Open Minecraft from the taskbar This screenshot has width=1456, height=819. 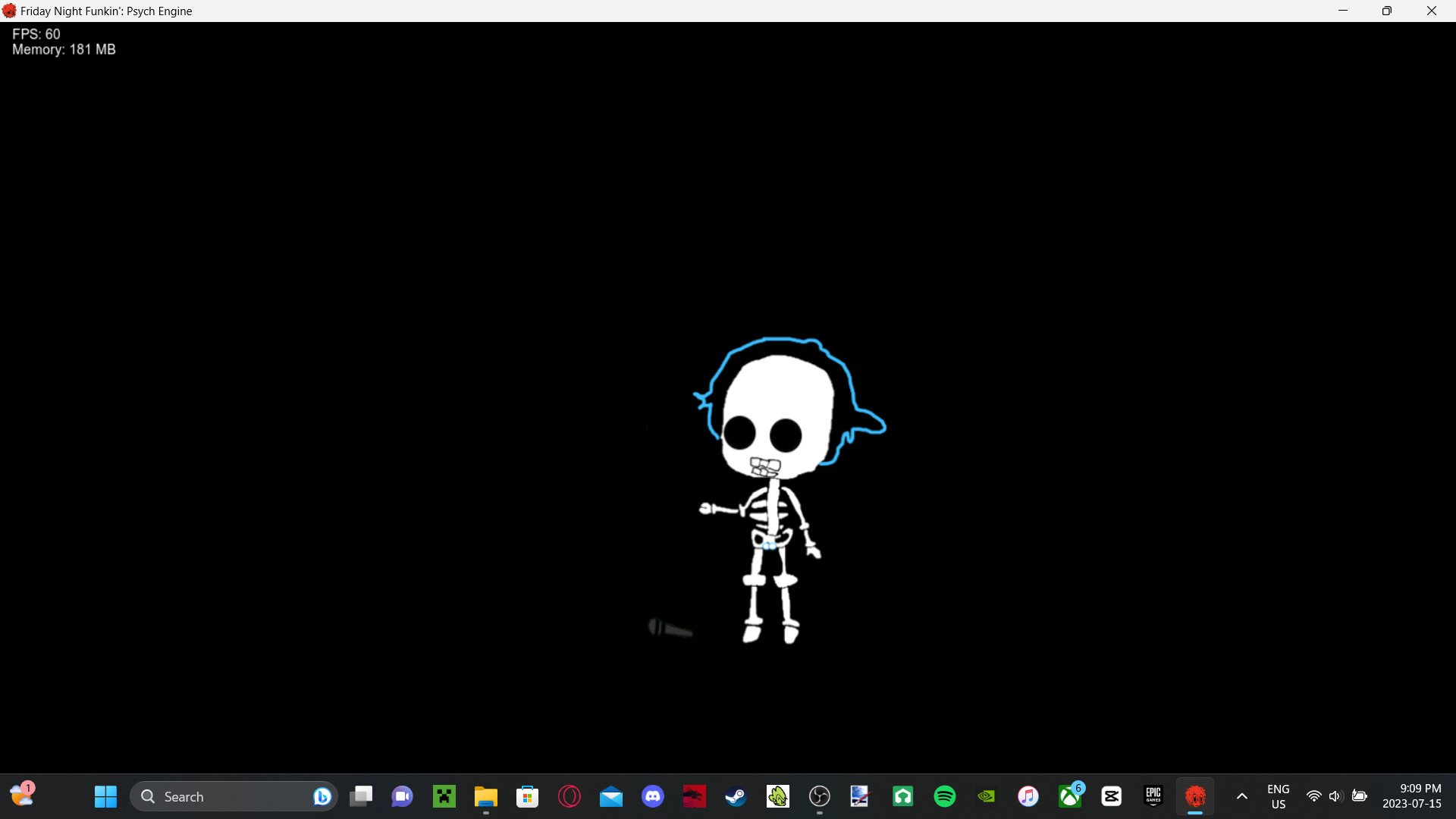(444, 796)
